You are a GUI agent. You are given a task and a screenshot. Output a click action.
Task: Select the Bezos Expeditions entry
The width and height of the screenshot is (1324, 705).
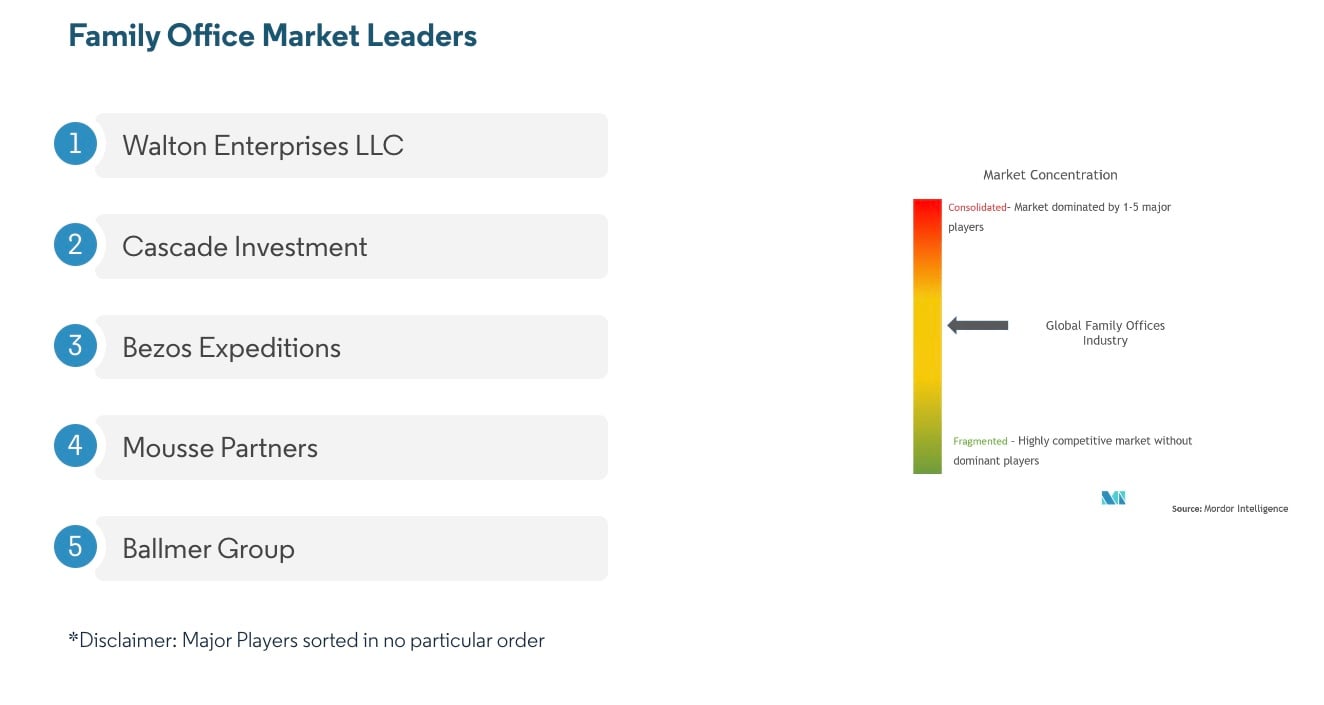pos(350,348)
